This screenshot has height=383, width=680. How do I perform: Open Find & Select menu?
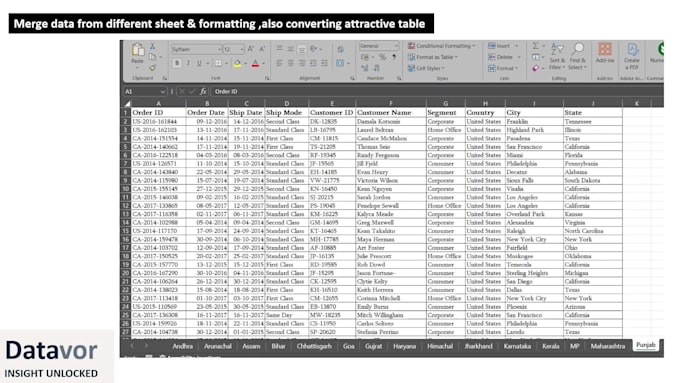pos(578,56)
